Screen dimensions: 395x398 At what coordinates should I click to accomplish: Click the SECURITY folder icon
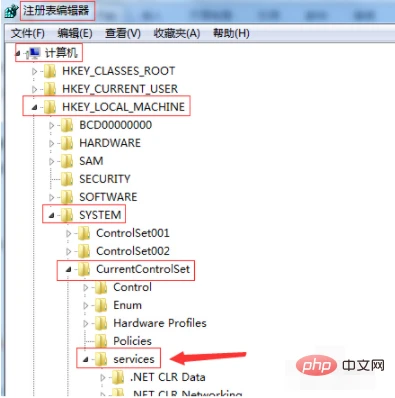pos(67,179)
